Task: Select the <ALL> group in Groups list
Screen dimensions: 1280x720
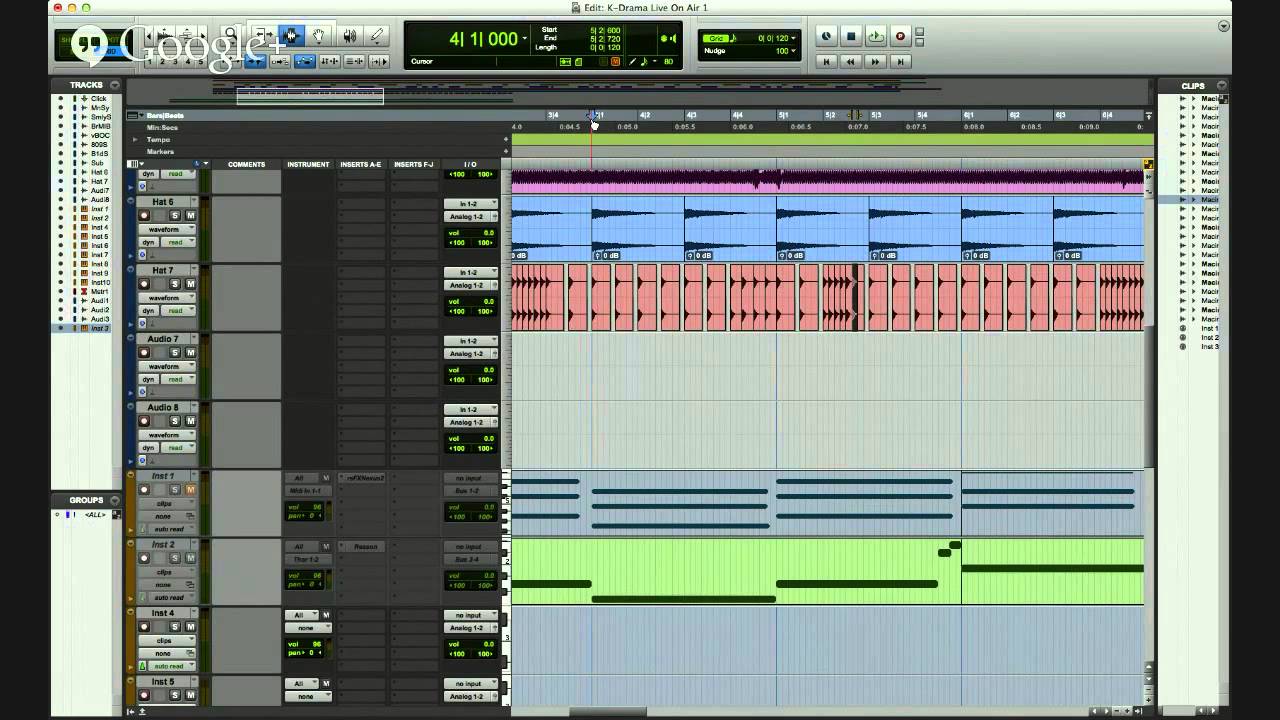Action: tap(95, 515)
